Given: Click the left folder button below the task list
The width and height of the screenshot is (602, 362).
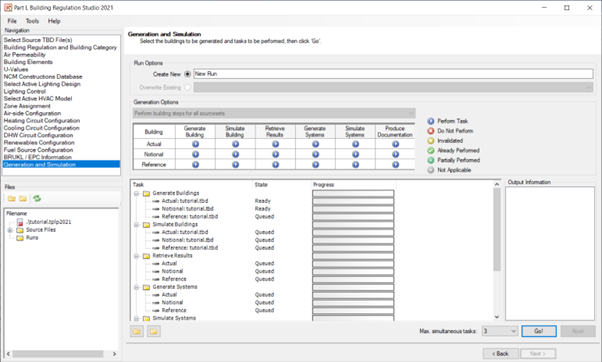Looking at the screenshot, I should 137,331.
